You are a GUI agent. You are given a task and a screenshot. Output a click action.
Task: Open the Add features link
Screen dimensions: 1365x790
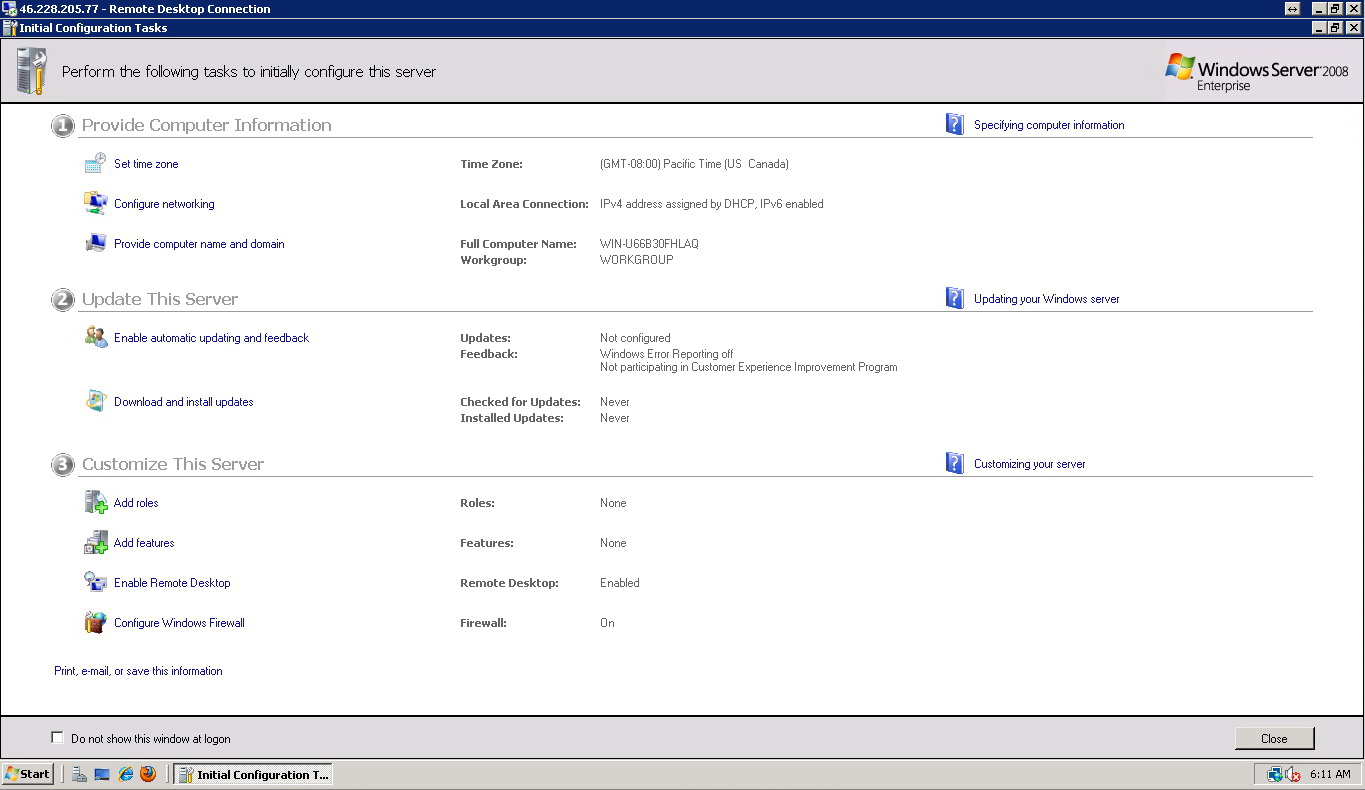point(144,543)
